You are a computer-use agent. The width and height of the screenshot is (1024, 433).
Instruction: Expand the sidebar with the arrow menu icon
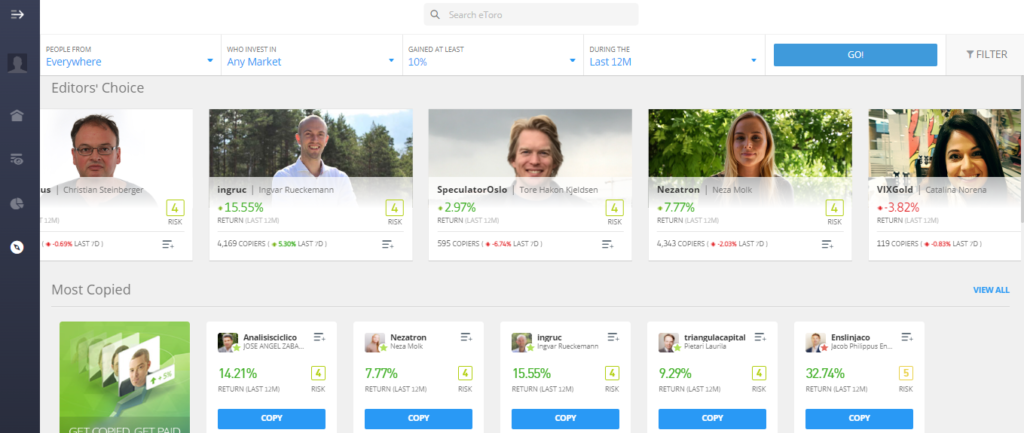[18, 14]
